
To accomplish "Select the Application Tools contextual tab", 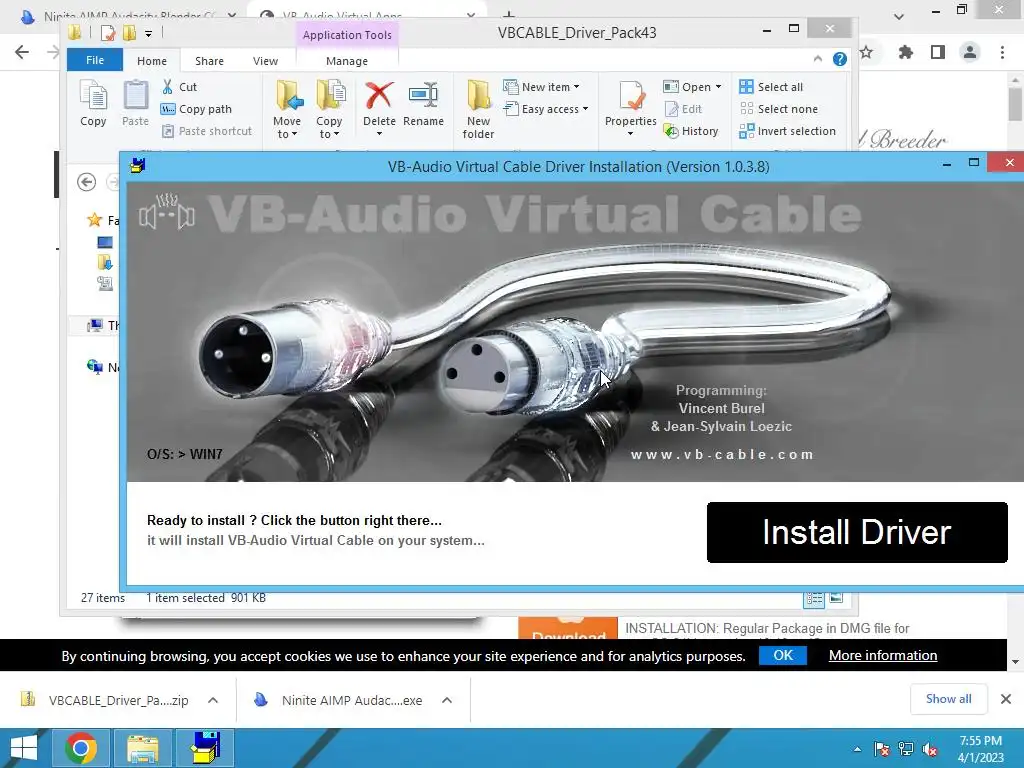I will pos(347,35).
